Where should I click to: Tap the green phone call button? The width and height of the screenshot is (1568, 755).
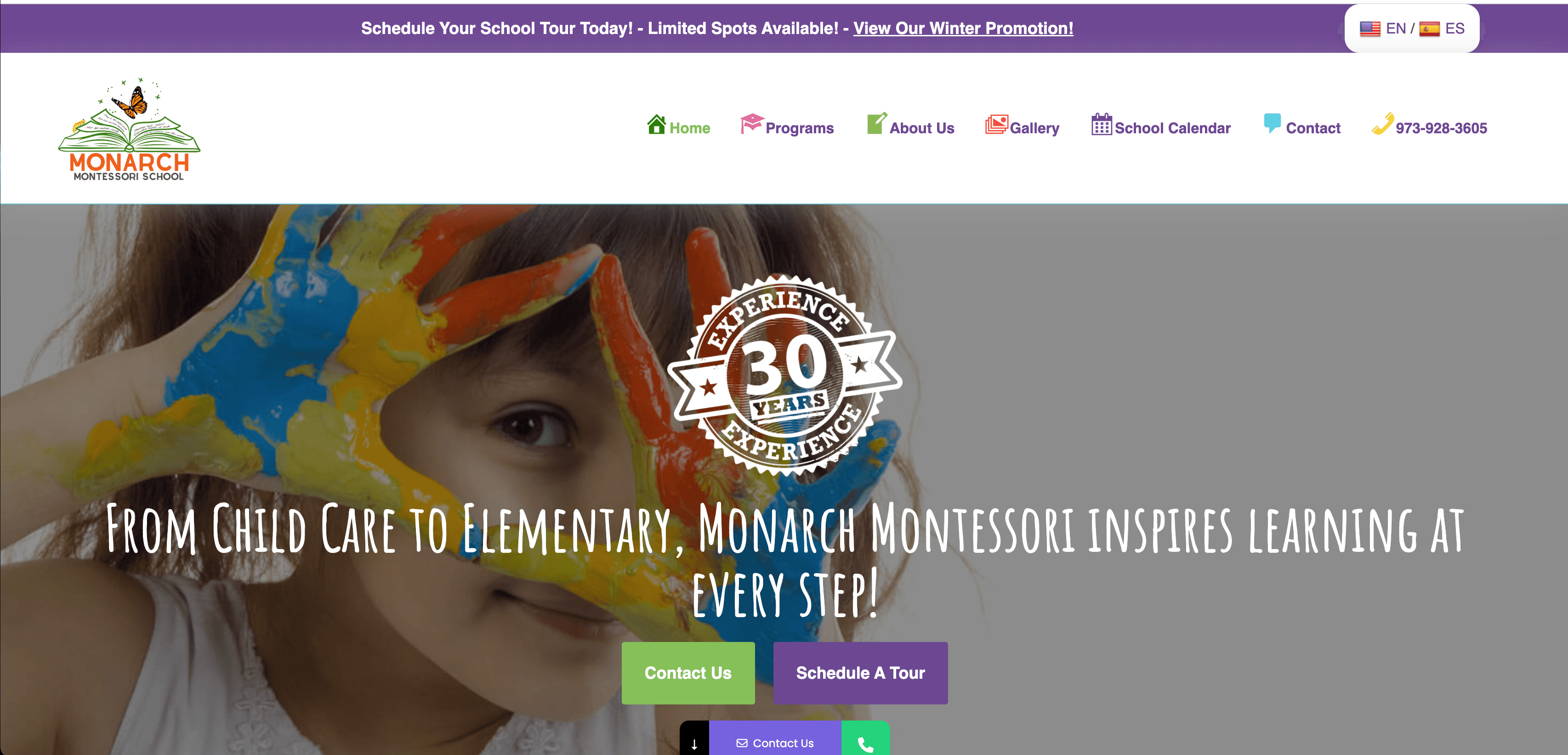click(x=865, y=739)
